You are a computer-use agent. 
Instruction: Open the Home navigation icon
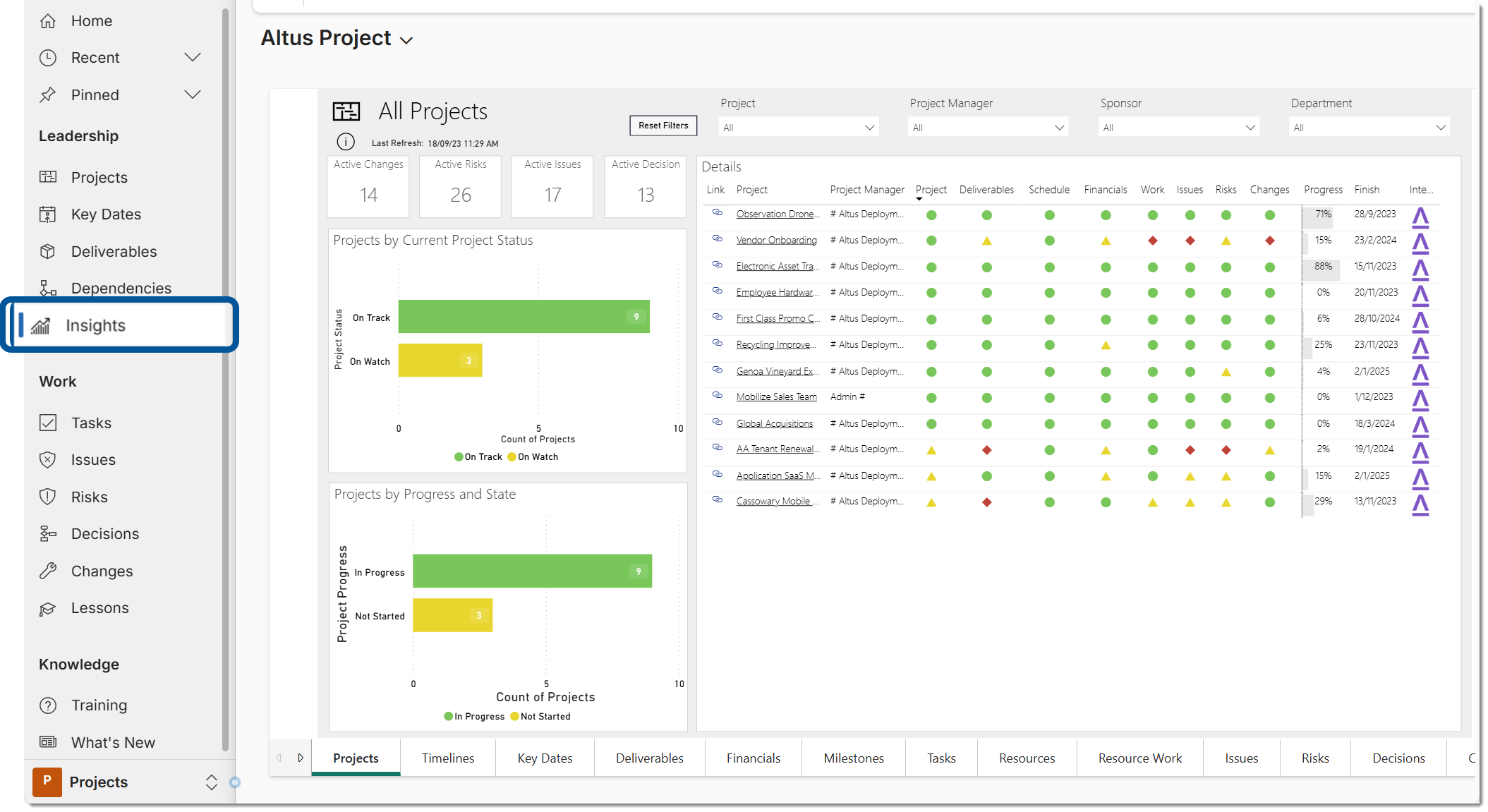[x=48, y=21]
